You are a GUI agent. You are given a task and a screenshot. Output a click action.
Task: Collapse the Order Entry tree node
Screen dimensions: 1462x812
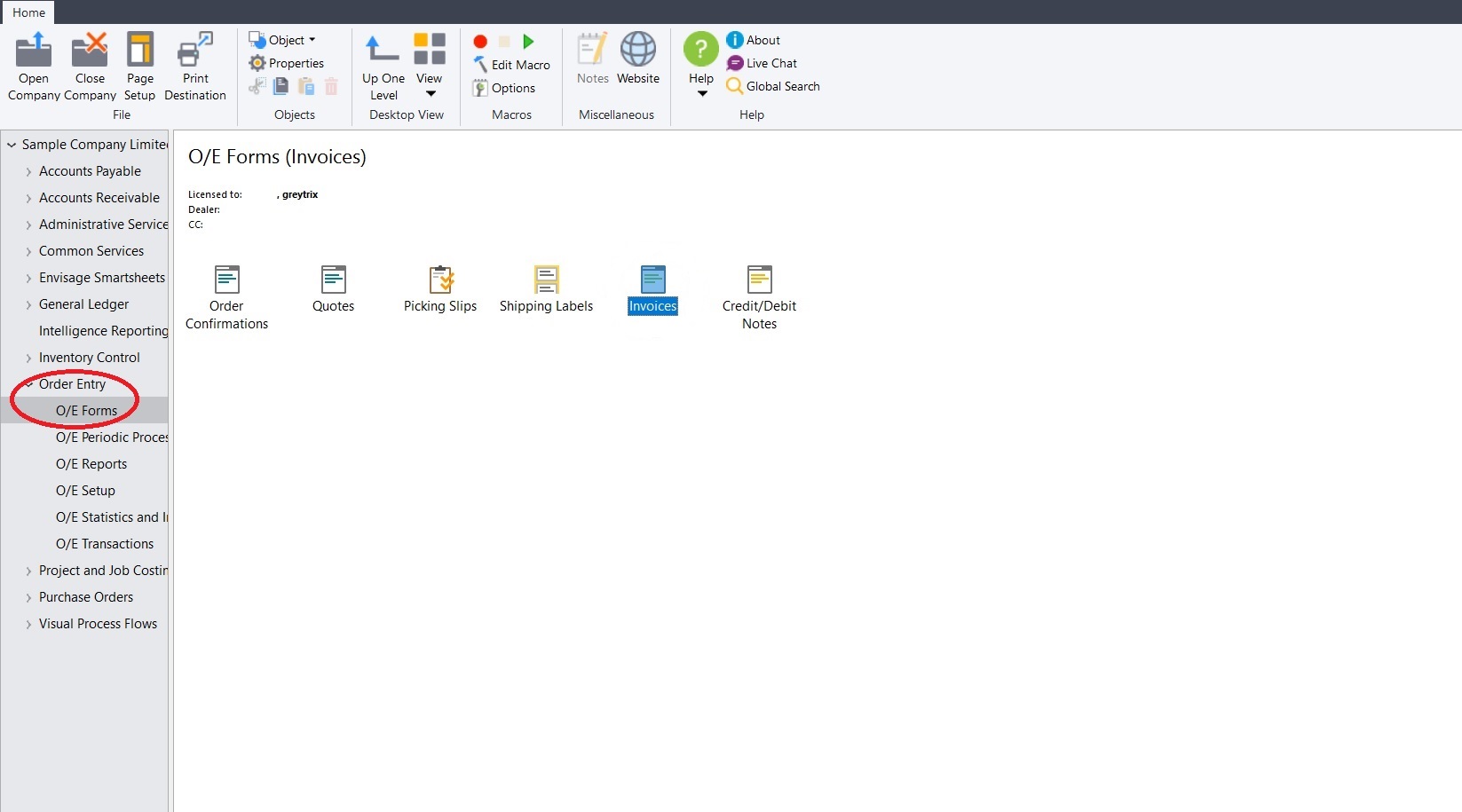28,384
